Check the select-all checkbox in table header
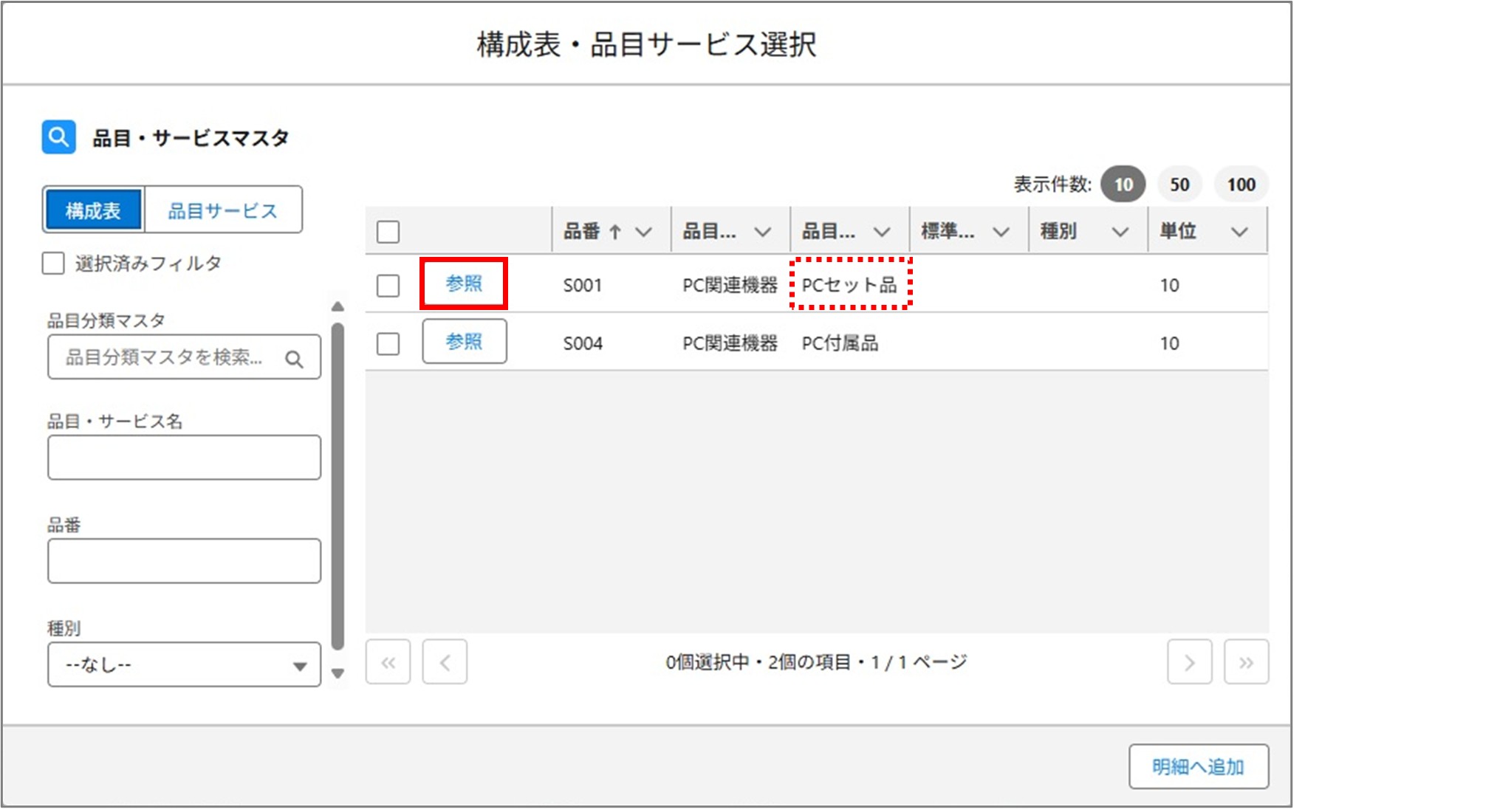This screenshot has width=1497, height=812. (387, 231)
